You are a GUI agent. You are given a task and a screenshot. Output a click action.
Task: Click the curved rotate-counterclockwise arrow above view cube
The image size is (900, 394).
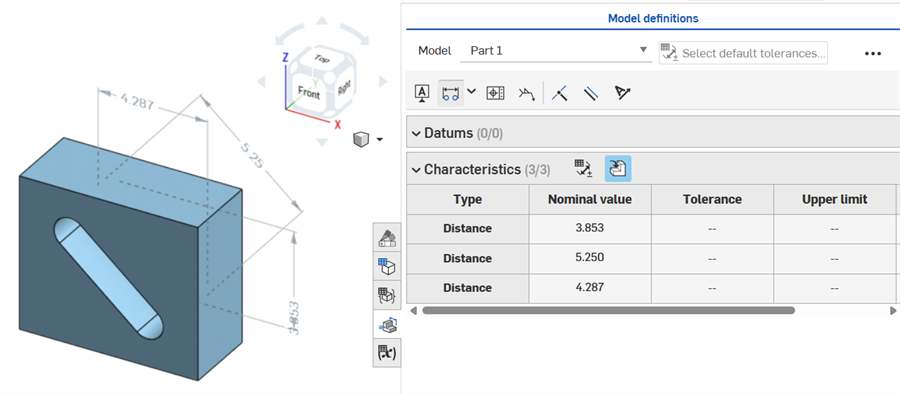[289, 34]
